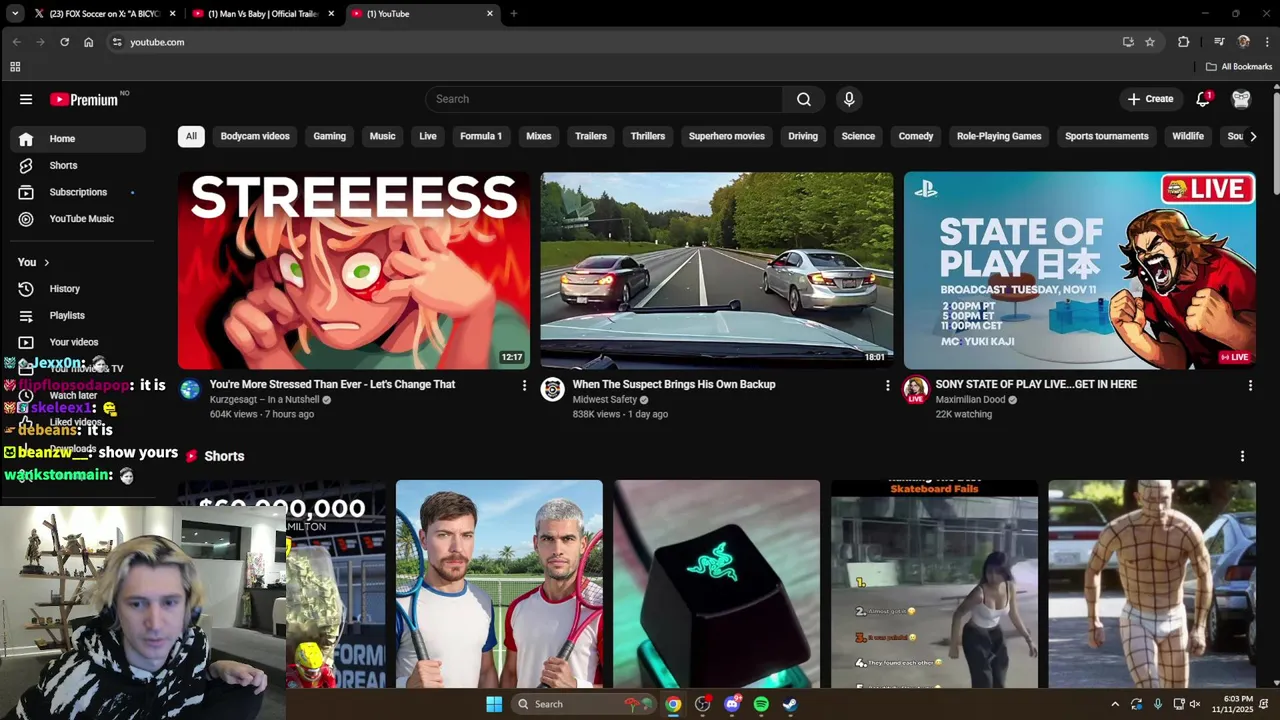Open the account avatar menu
The height and width of the screenshot is (720, 1280).
click(x=1241, y=99)
